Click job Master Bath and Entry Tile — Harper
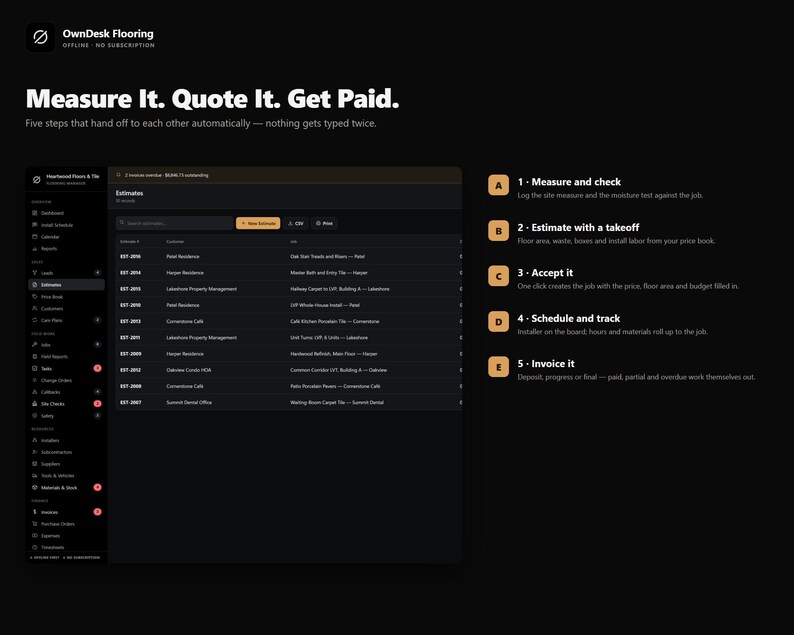This screenshot has width=794, height=635. click(329, 272)
